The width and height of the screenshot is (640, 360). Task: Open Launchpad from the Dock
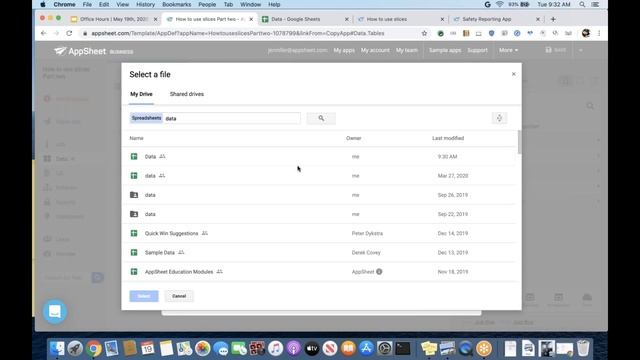point(75,349)
